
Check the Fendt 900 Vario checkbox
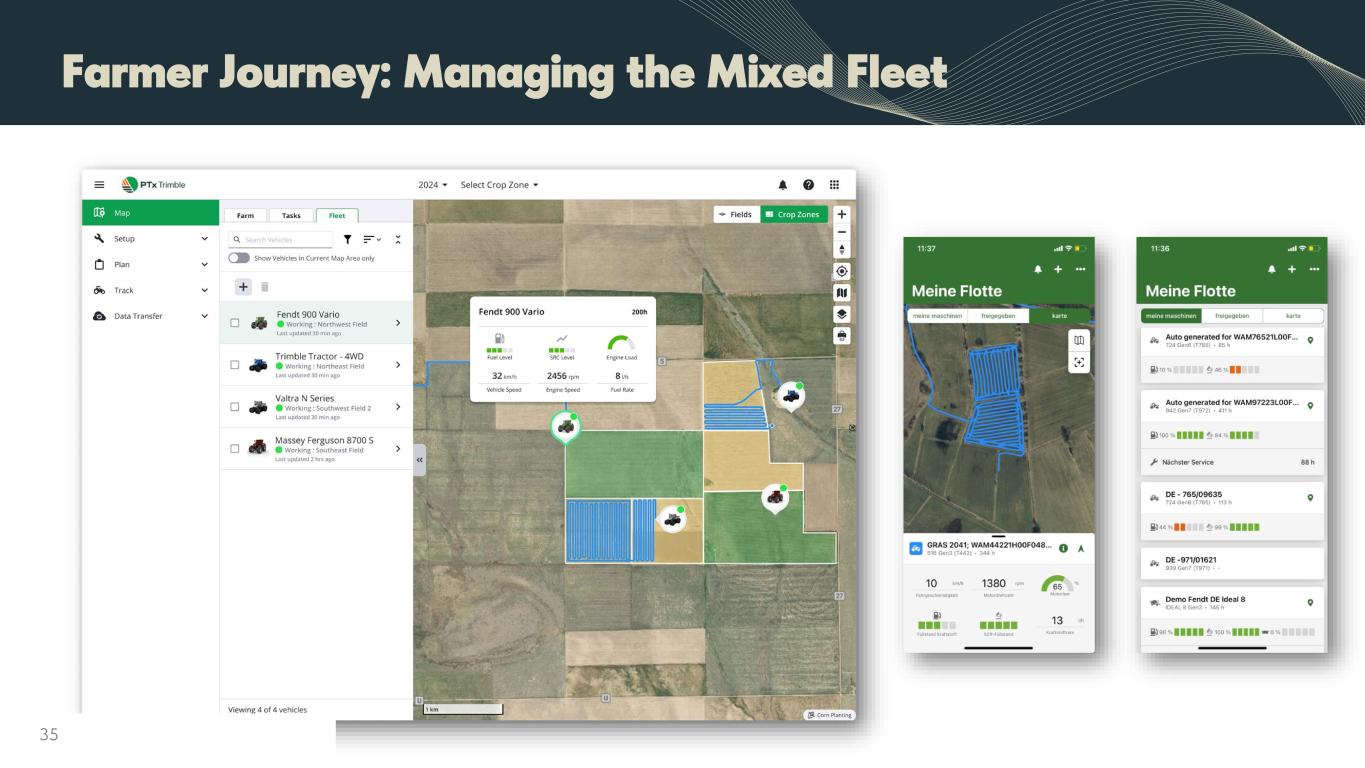pyautogui.click(x=234, y=323)
